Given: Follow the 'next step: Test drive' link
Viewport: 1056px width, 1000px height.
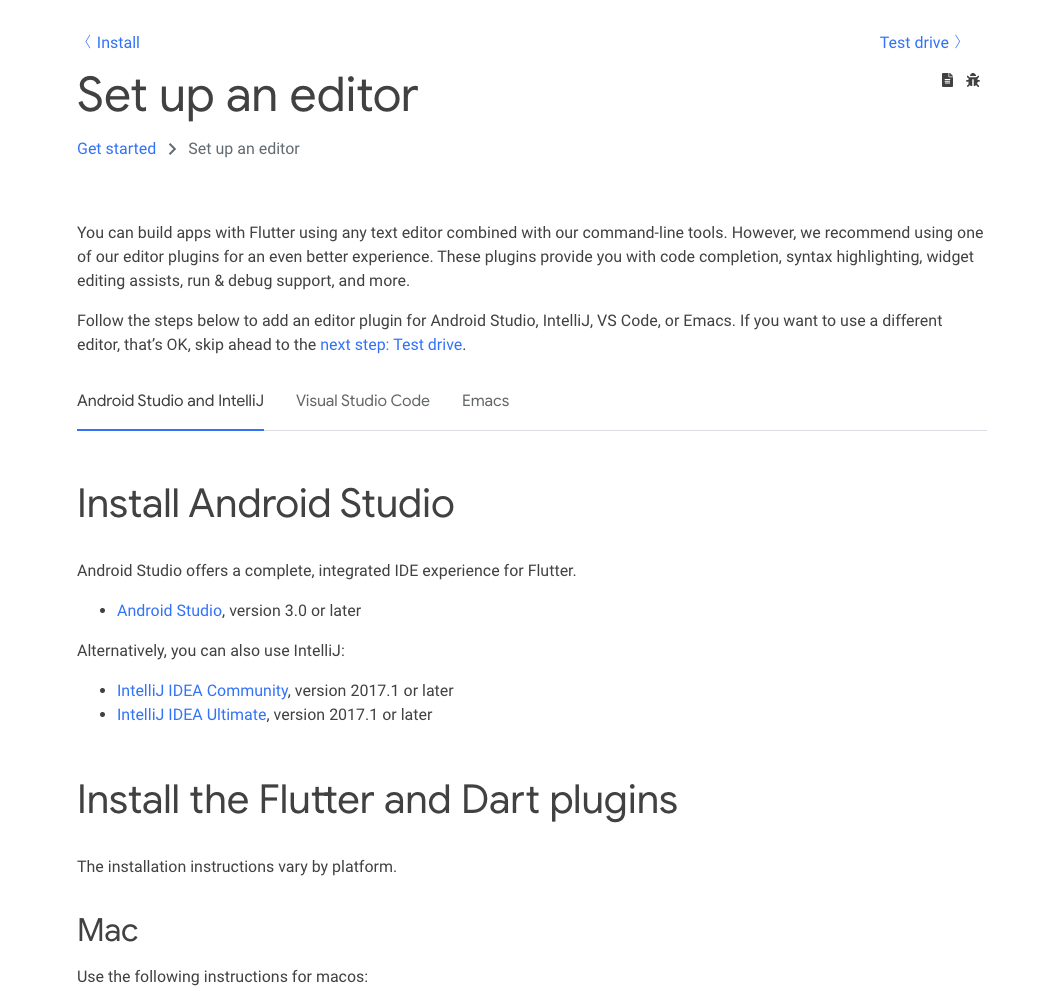Looking at the screenshot, I should click(x=391, y=344).
